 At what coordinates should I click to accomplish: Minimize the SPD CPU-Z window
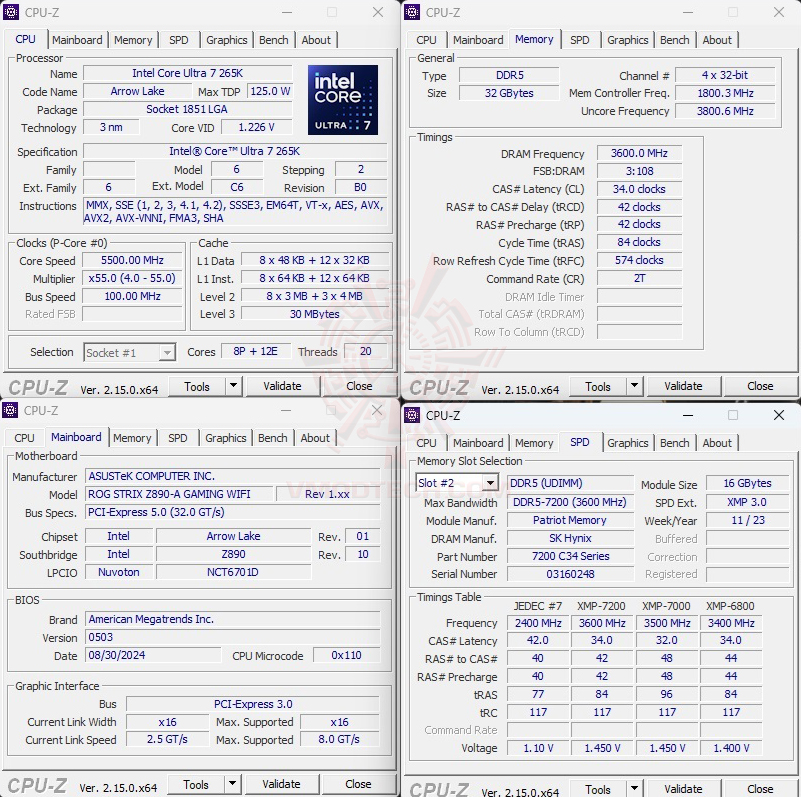point(688,415)
